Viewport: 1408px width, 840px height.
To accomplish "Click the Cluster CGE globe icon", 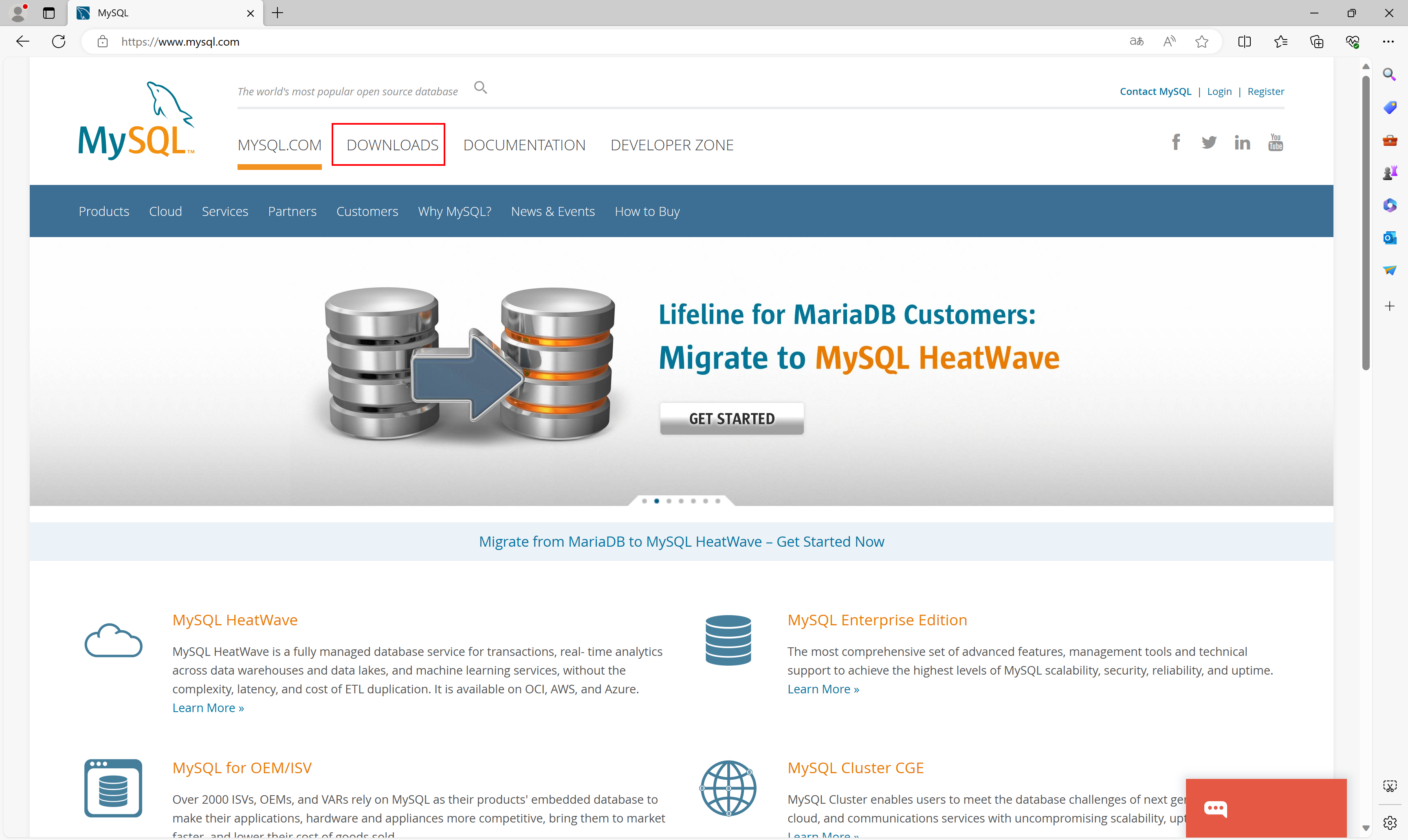I will coord(728,788).
